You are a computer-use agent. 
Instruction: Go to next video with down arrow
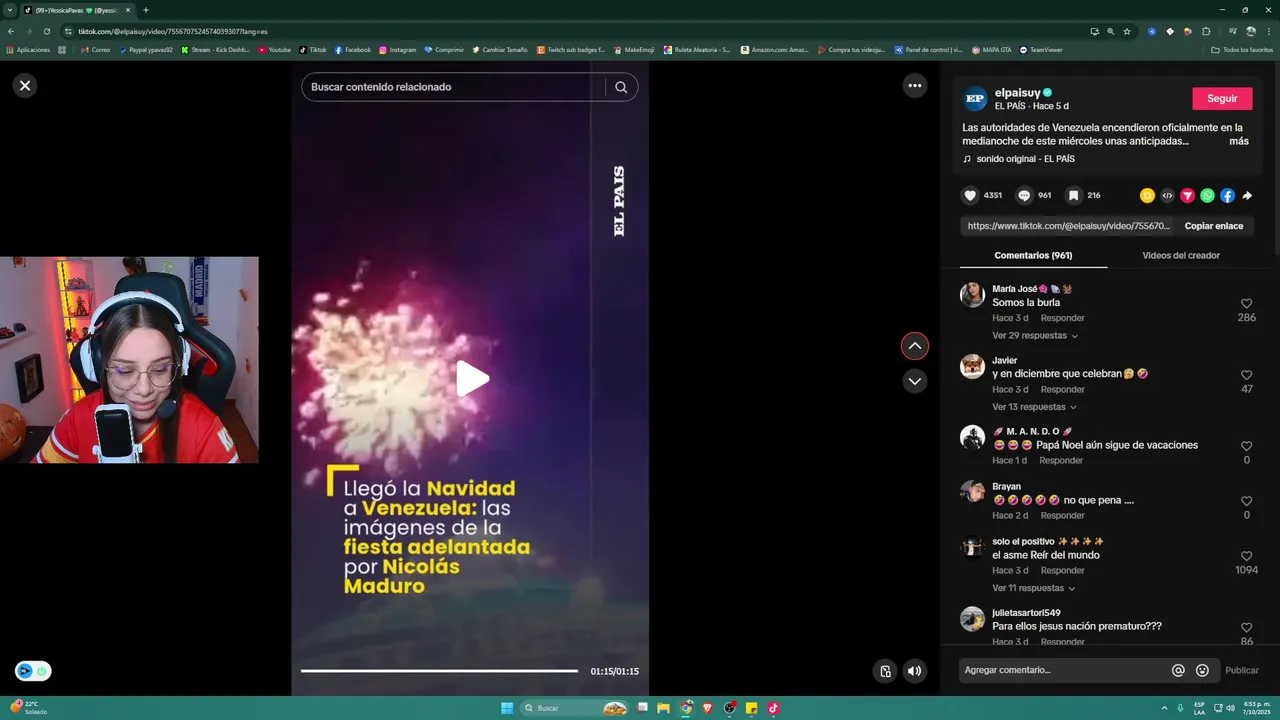coord(914,381)
